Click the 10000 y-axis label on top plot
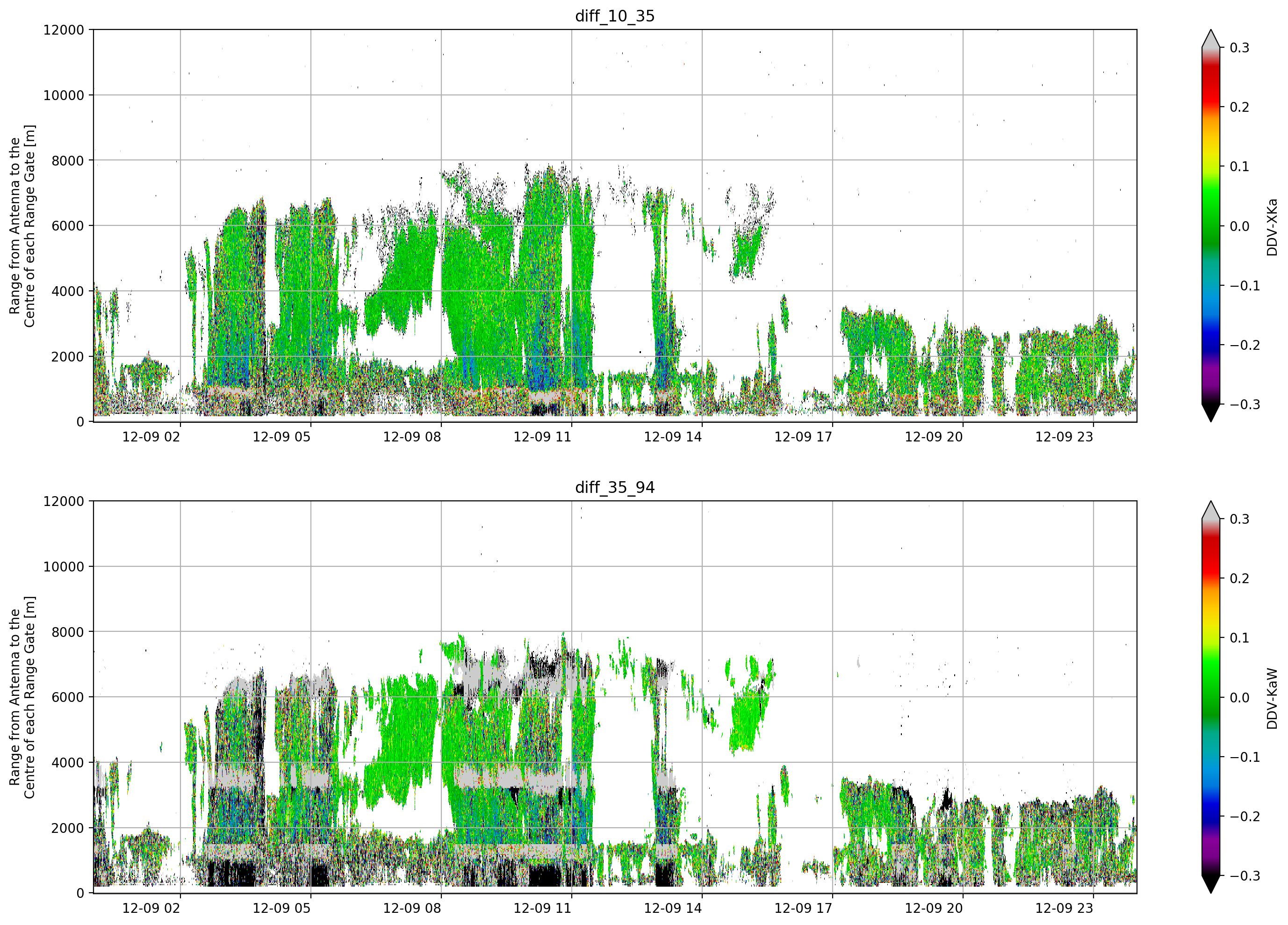 tap(64, 95)
